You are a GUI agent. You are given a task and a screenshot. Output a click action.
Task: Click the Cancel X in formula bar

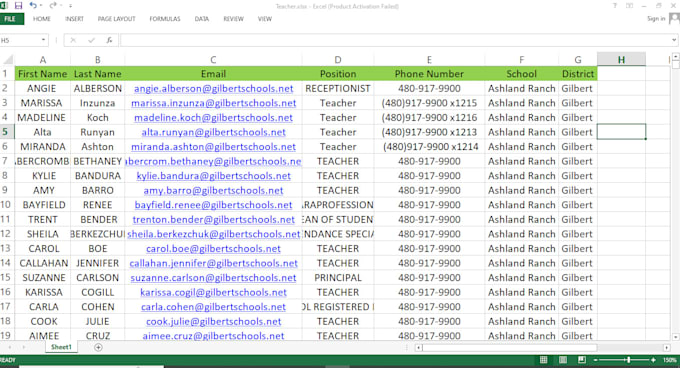tap(73, 40)
